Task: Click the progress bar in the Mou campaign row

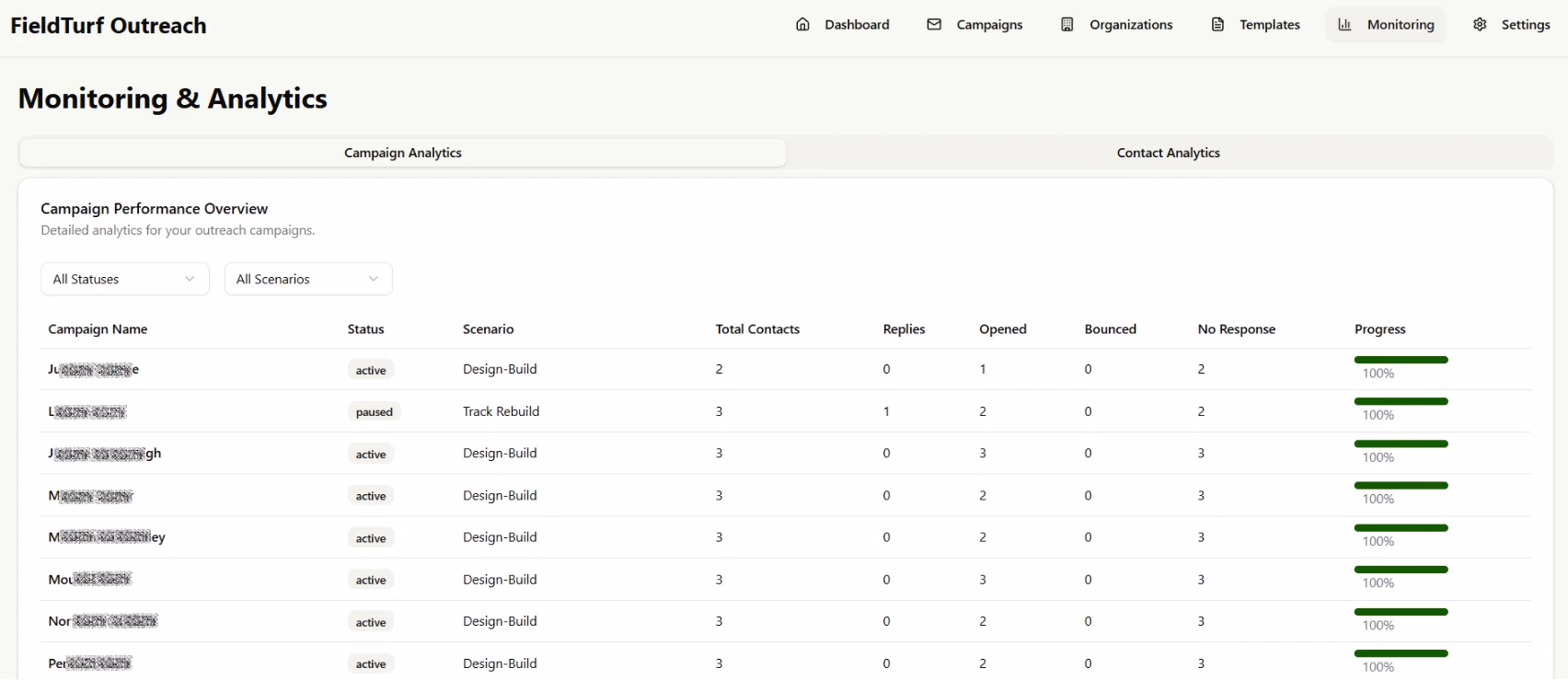Action: [x=1401, y=570]
